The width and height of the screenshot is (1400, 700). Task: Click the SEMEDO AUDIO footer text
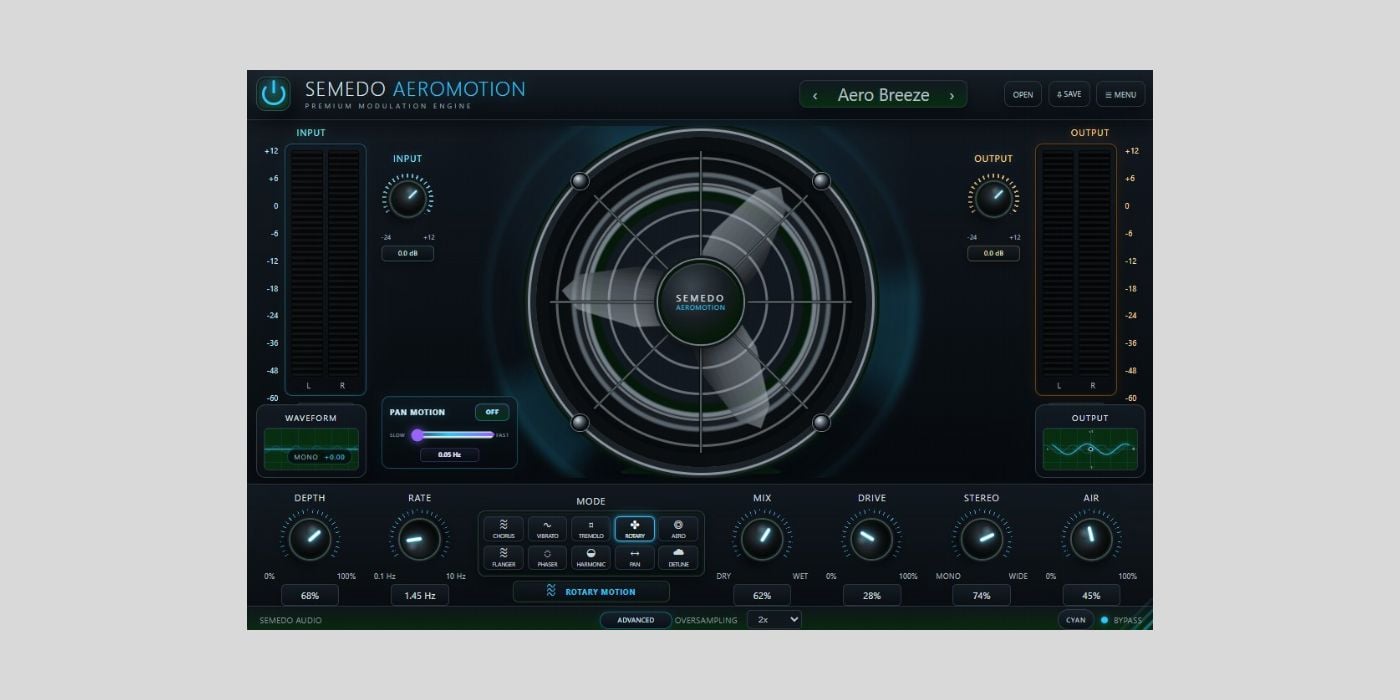[x=291, y=620]
